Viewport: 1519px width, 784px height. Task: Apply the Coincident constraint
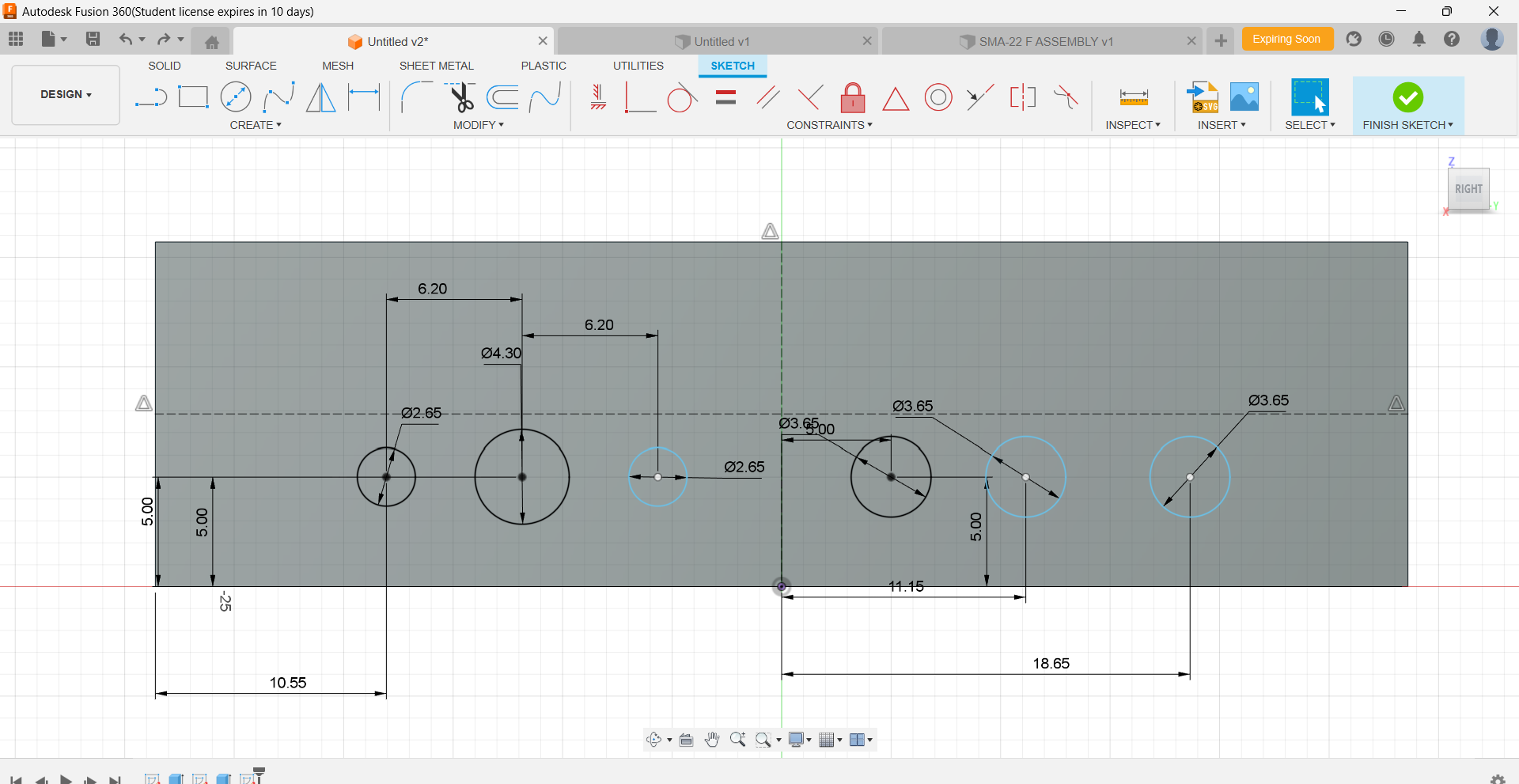coord(640,97)
